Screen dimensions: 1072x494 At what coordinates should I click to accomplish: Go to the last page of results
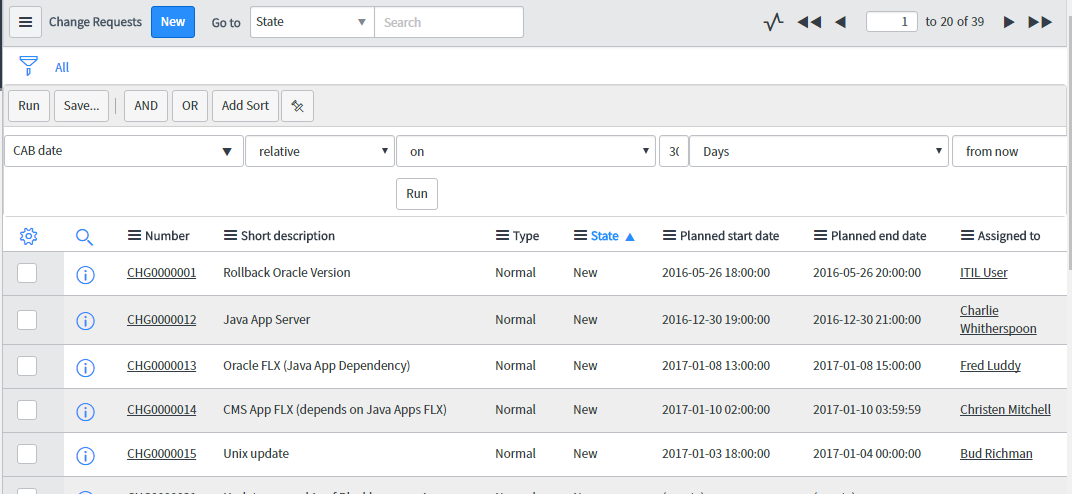[x=1040, y=22]
